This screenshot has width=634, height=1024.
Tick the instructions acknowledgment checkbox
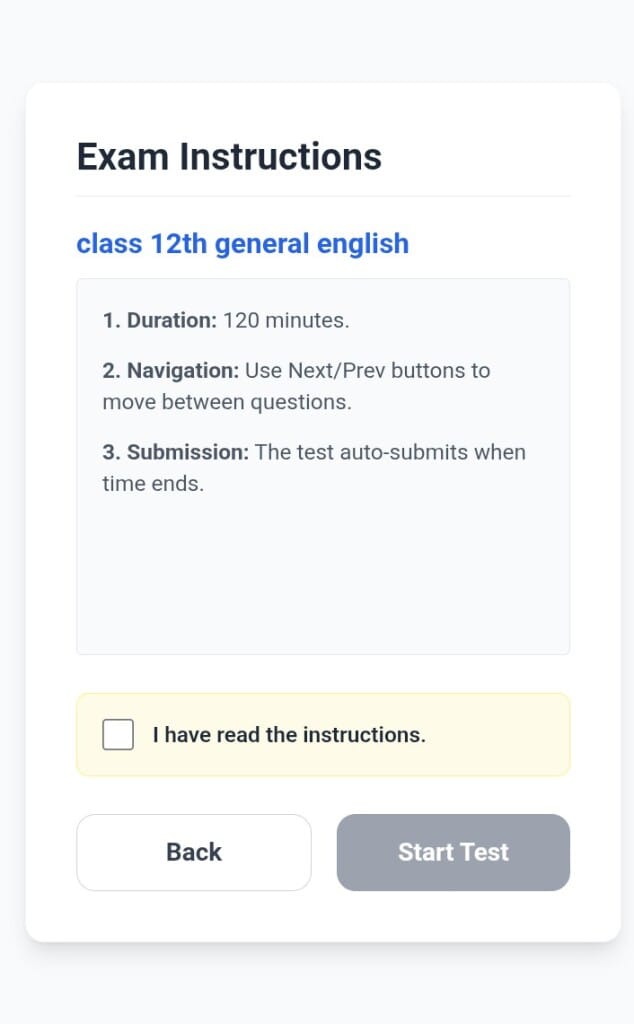[118, 735]
